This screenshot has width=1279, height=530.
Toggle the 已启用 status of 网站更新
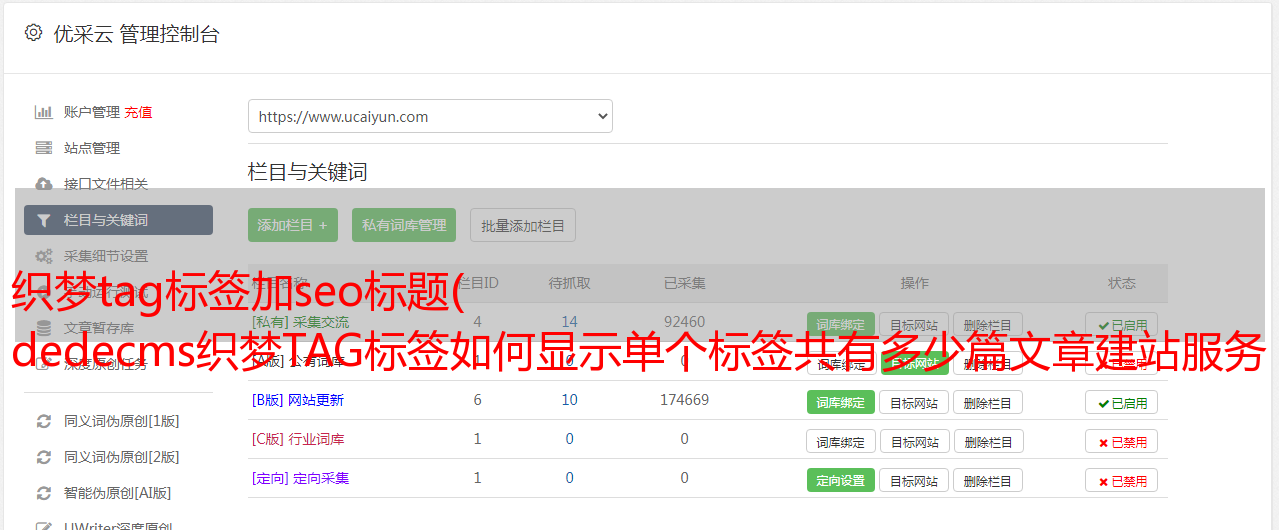(1122, 402)
